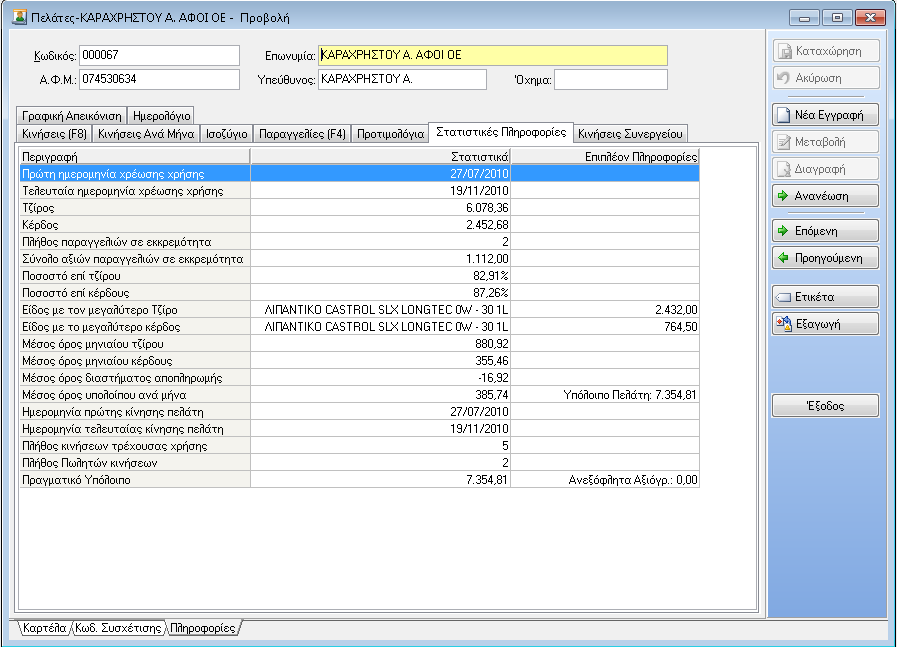Click the row Είδος με το μεγαλύτερο κέρδος
Screen dimensions: 897x647
coord(359,327)
